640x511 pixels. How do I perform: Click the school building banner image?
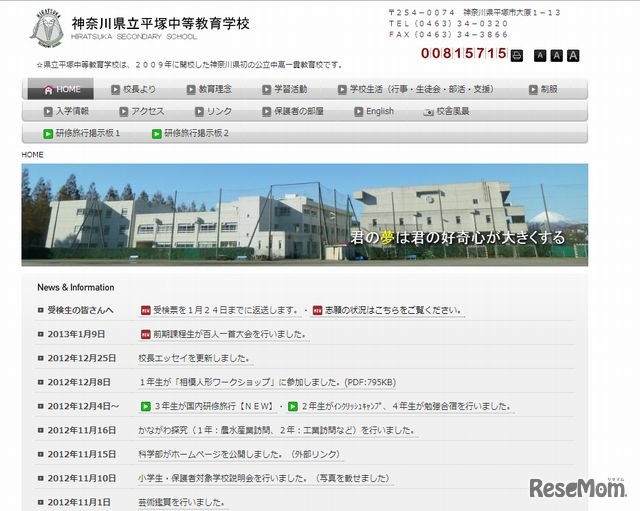point(305,215)
